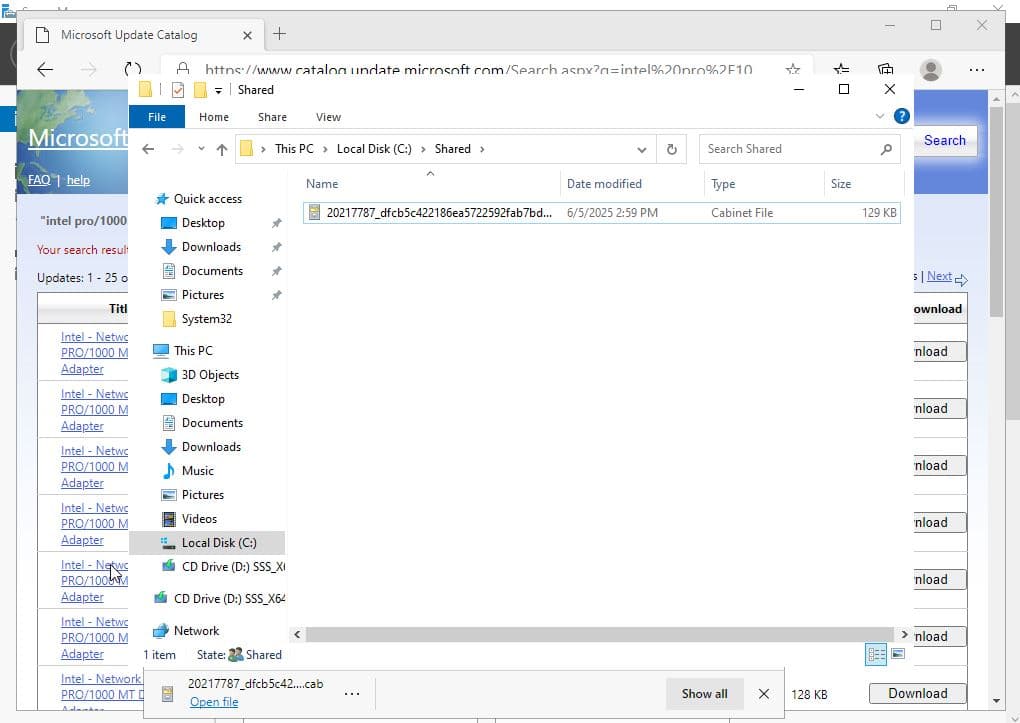Click the Back arrow in File Explorer
1020x723 pixels.
click(x=148, y=149)
